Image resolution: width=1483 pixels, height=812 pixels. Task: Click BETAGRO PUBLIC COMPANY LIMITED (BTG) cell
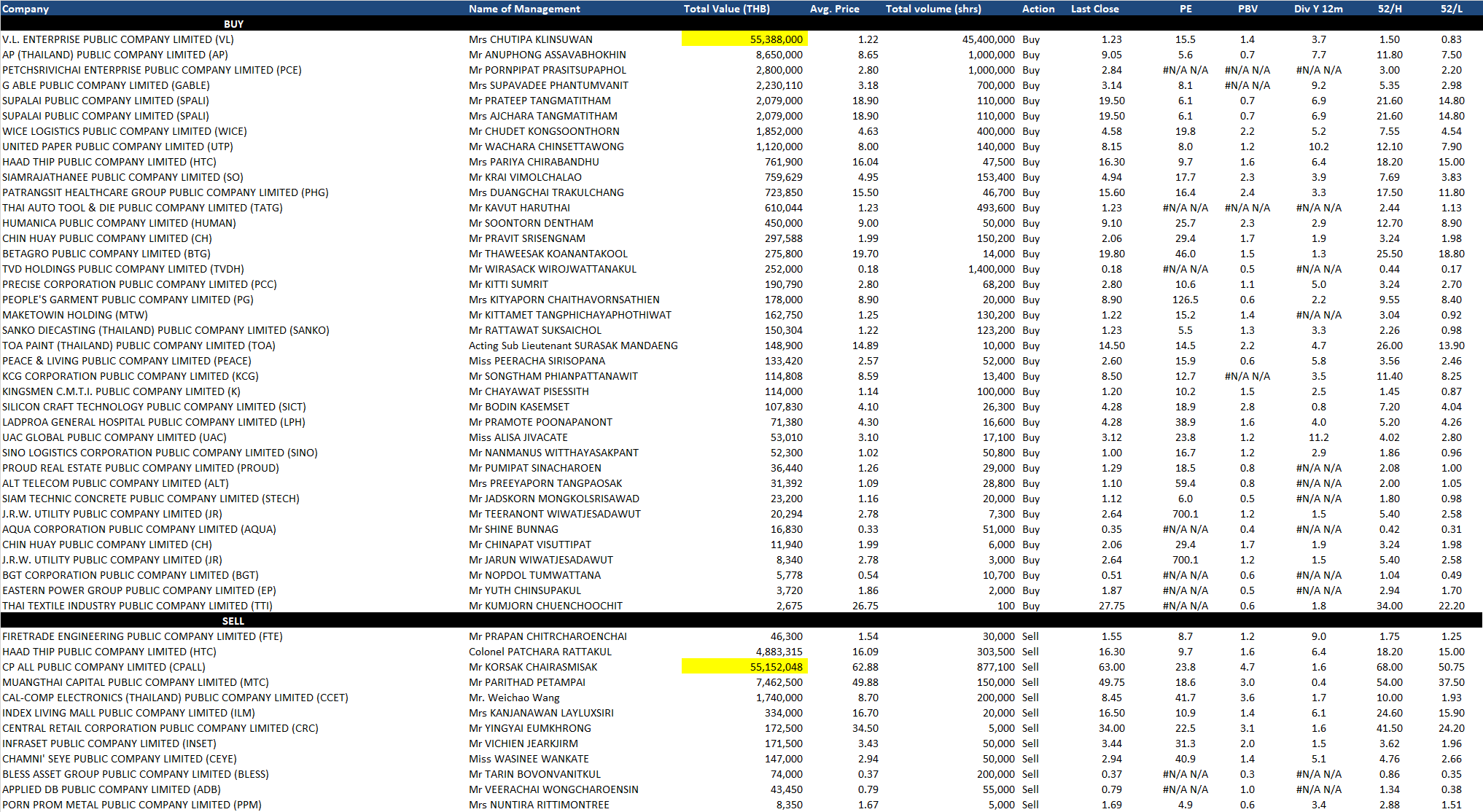pyautogui.click(x=106, y=254)
